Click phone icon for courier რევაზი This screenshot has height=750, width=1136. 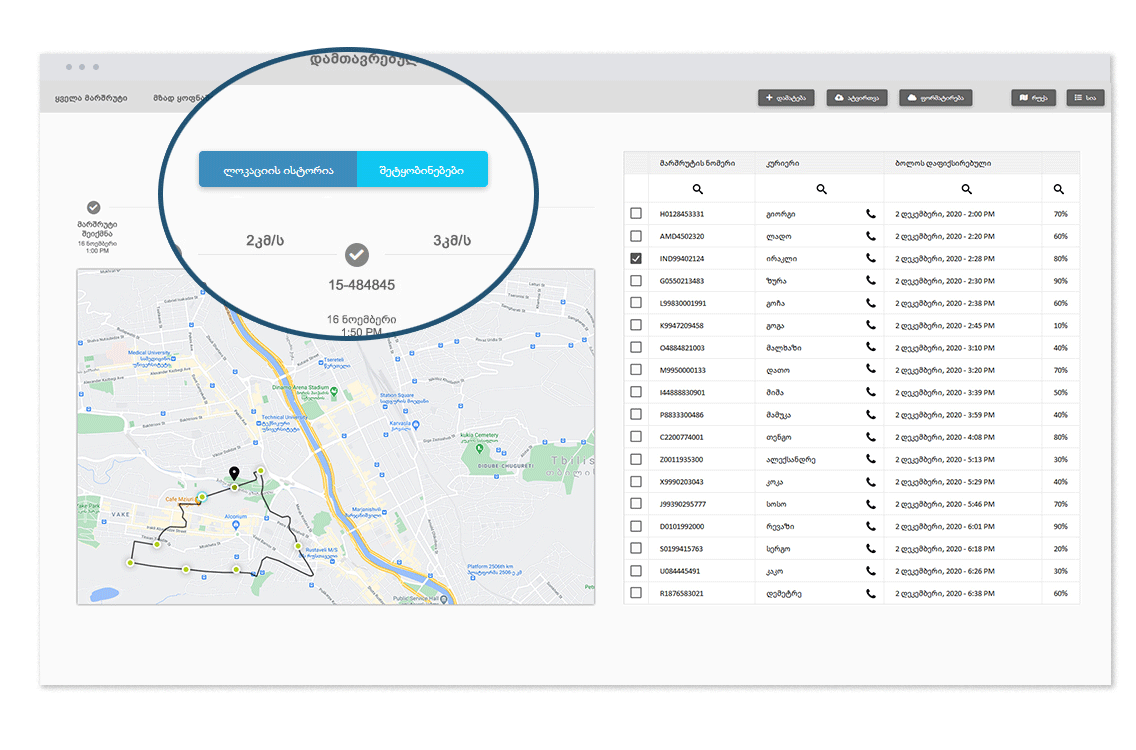pyautogui.click(x=870, y=526)
